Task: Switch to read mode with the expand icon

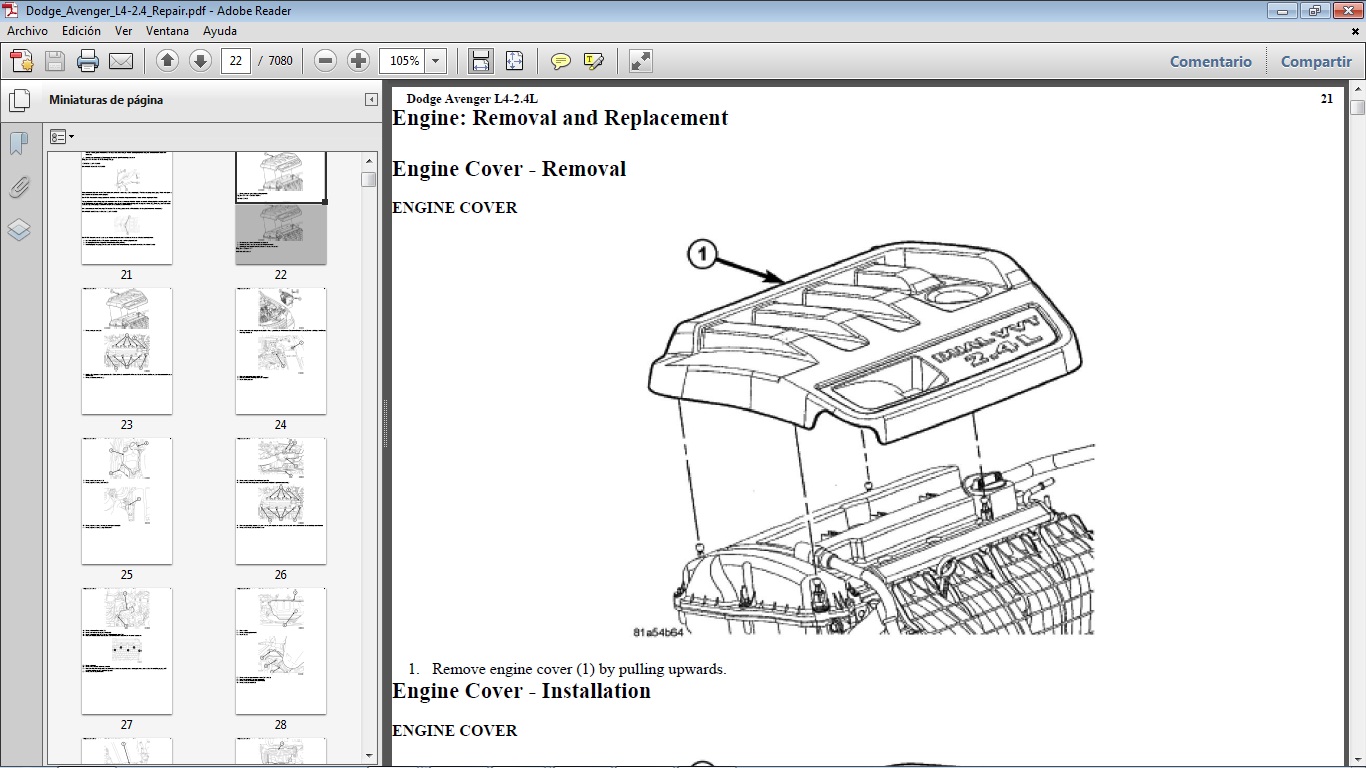Action: [x=641, y=61]
